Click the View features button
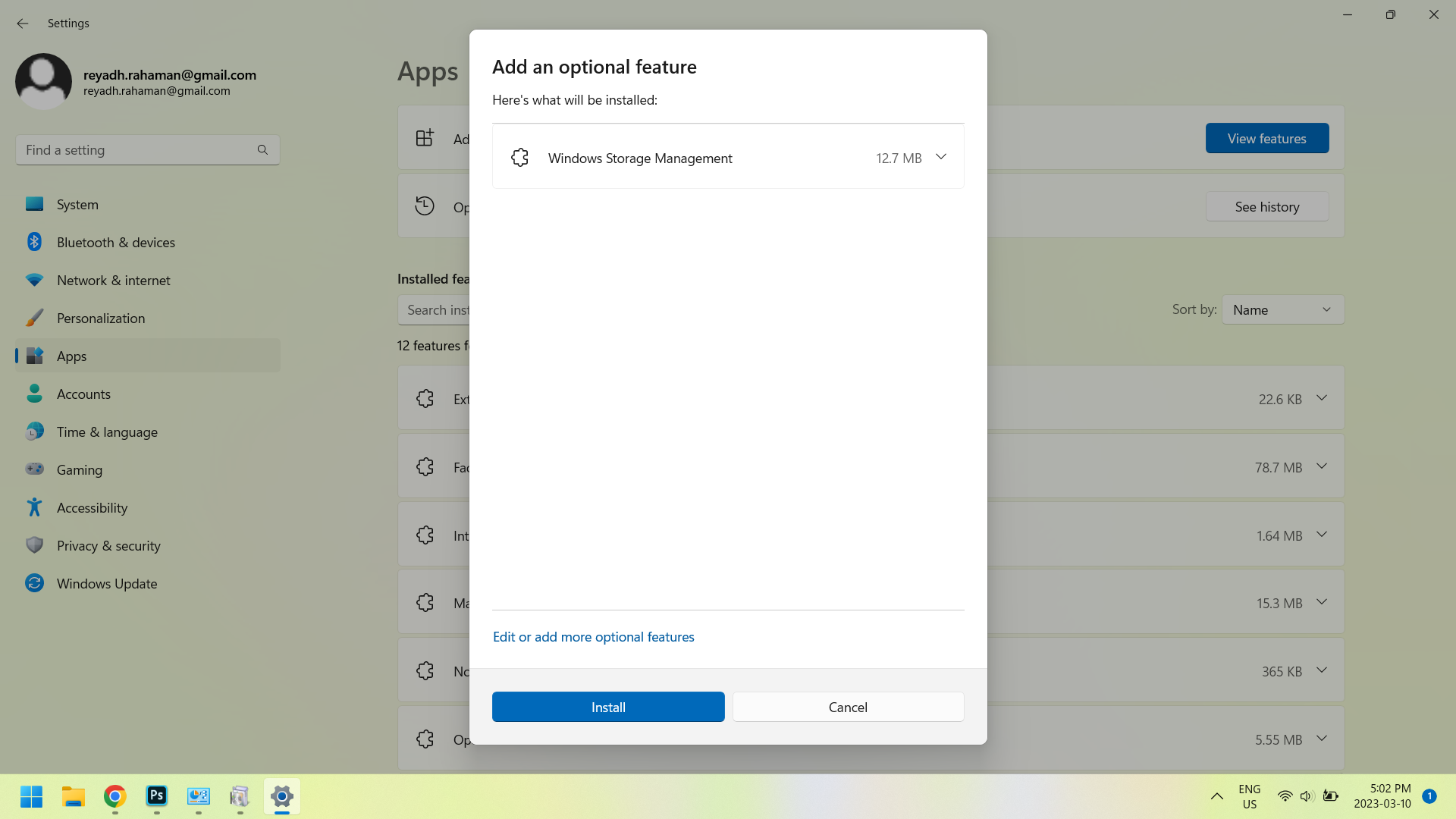 1266,139
